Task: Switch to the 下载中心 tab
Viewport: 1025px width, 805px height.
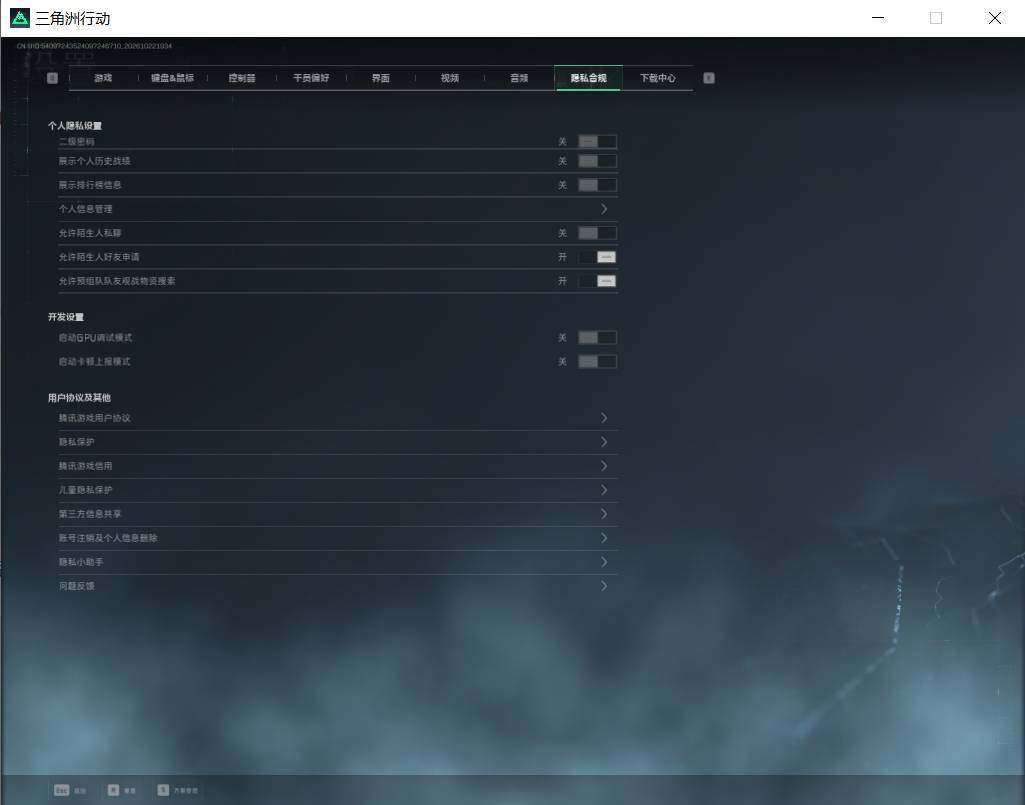Action: pos(658,78)
